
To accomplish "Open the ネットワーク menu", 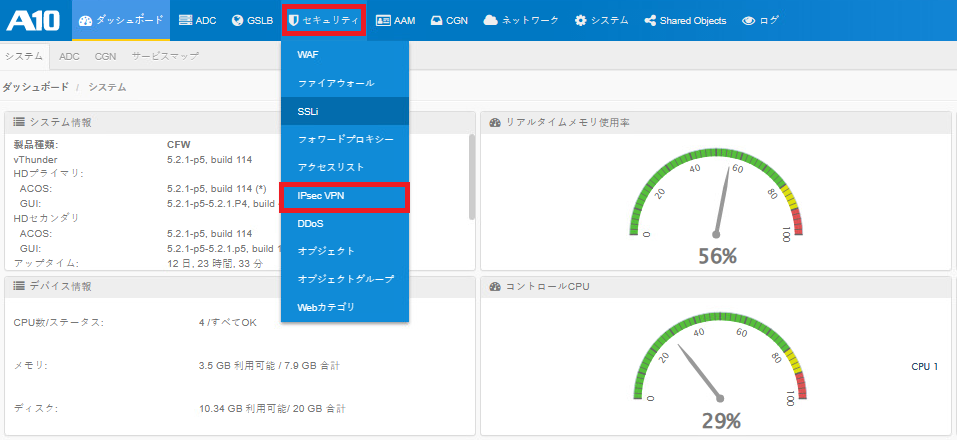I will pyautogui.click(x=521, y=20).
